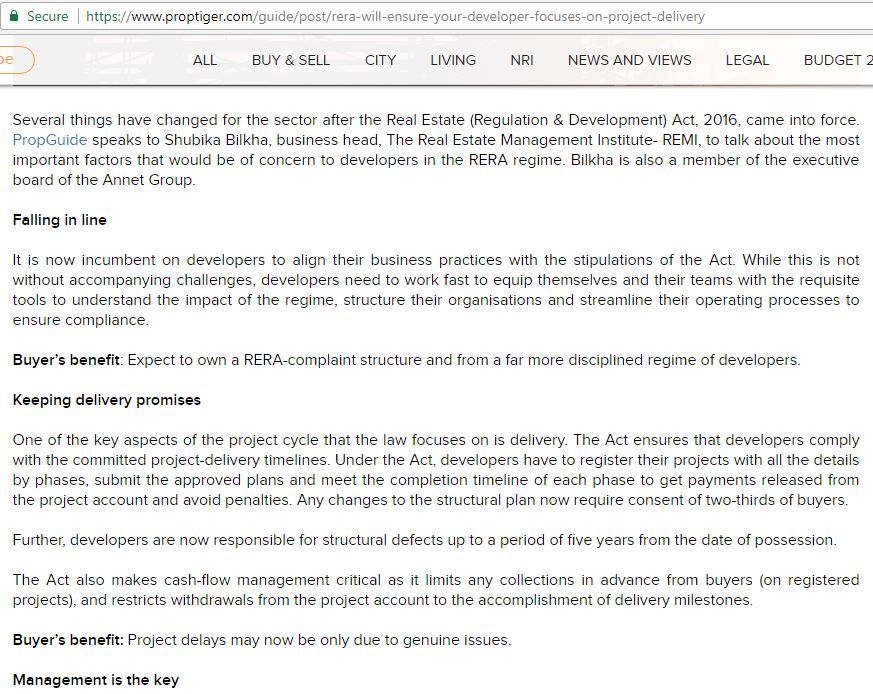Click the paragraph starting 'It is now incumbent'
The width and height of the screenshot is (873, 694).
(436, 290)
